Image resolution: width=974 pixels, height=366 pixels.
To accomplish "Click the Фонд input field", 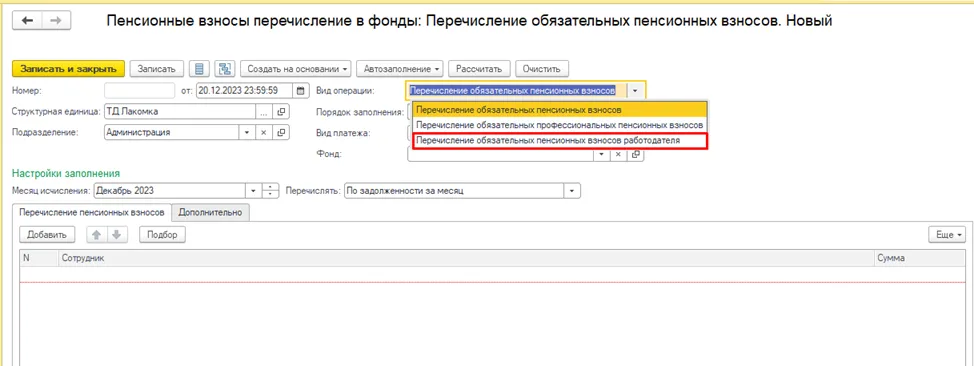I will 501,154.
